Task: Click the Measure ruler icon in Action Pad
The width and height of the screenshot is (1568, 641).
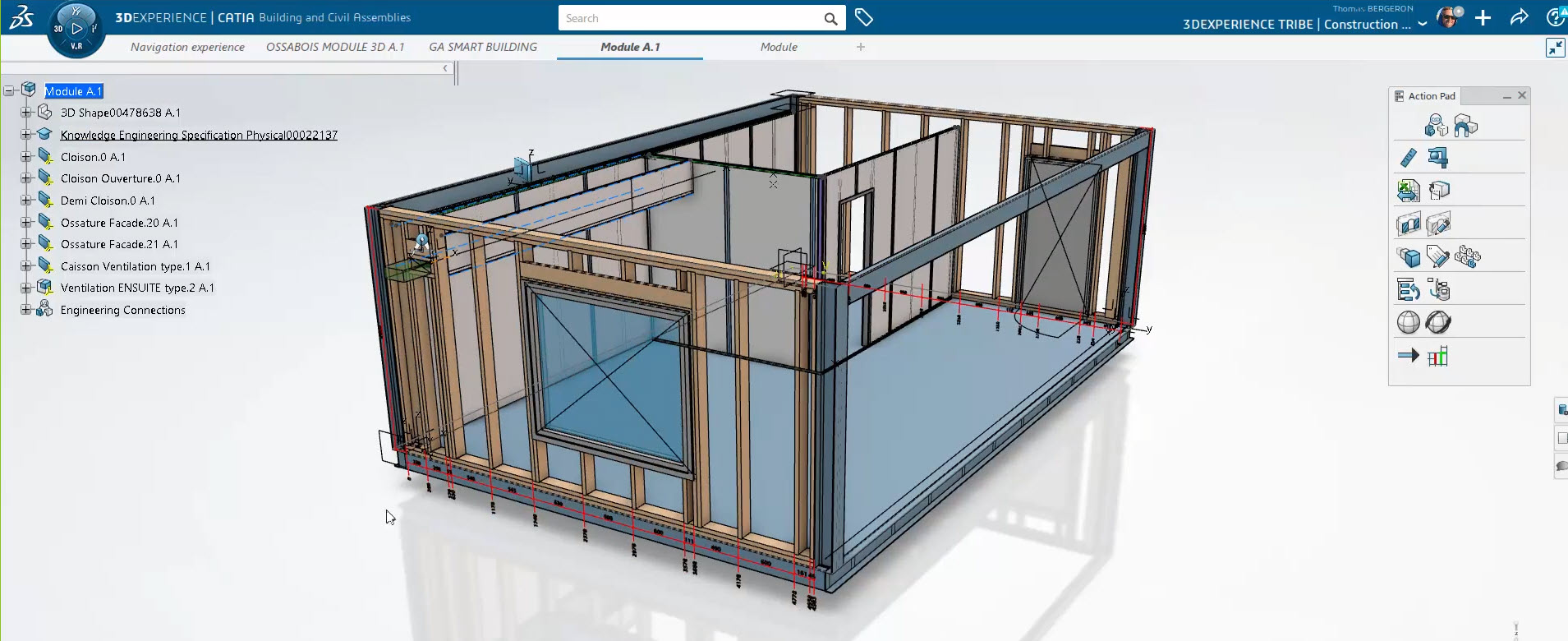Action: (1408, 157)
